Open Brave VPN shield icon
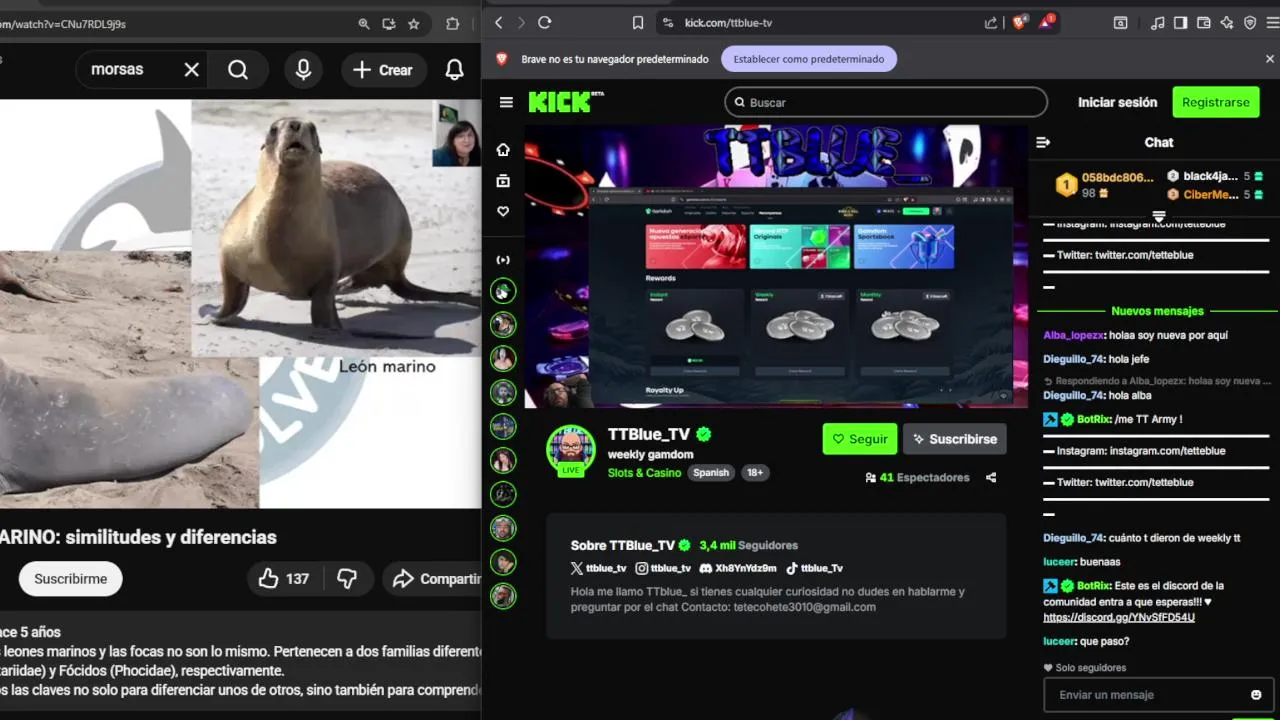The image size is (1280, 720). click(1250, 23)
